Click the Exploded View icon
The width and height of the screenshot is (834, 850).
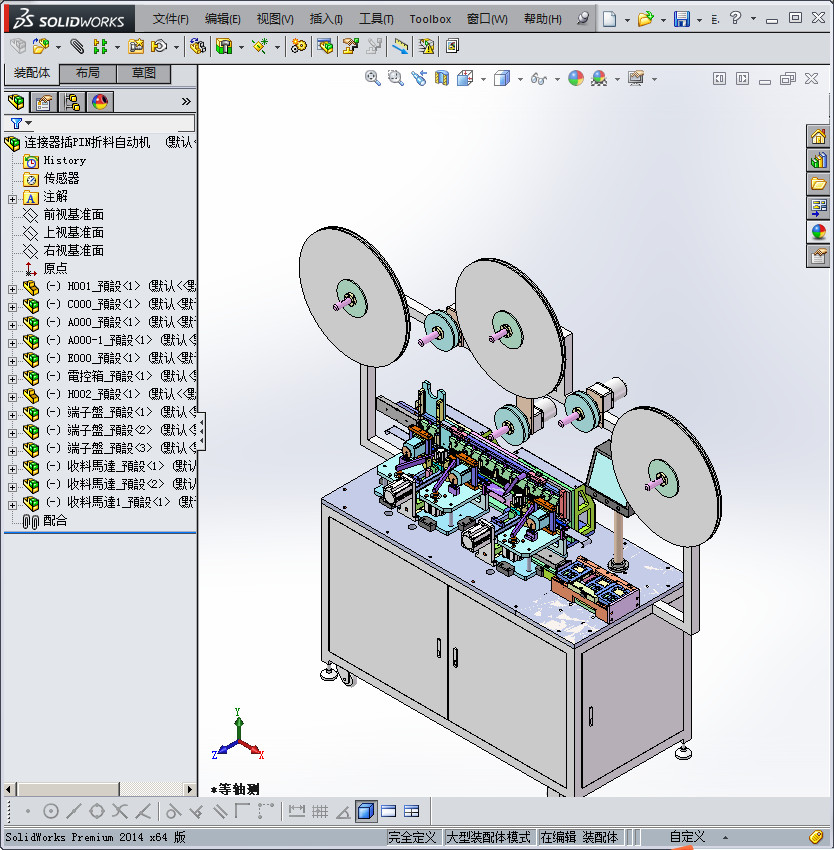(350, 46)
